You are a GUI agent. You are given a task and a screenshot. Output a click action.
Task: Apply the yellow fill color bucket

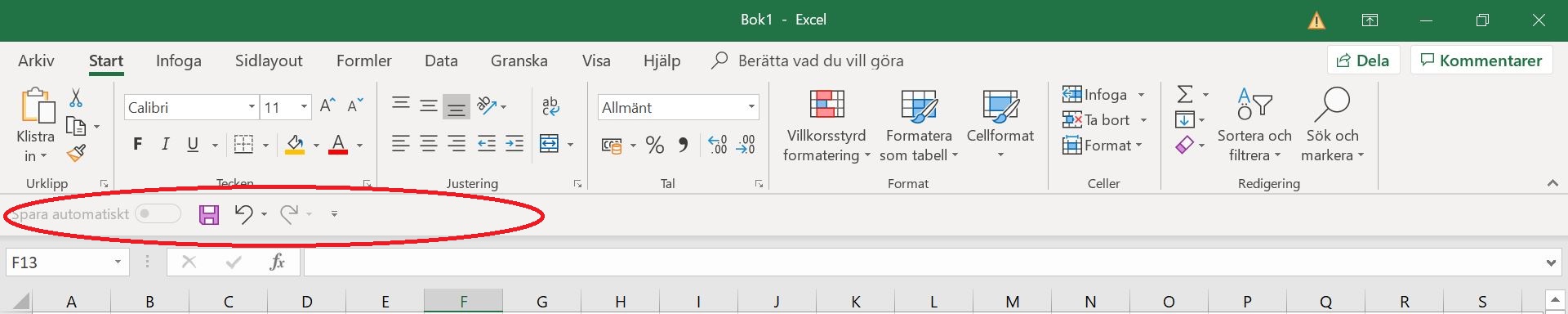[295, 146]
